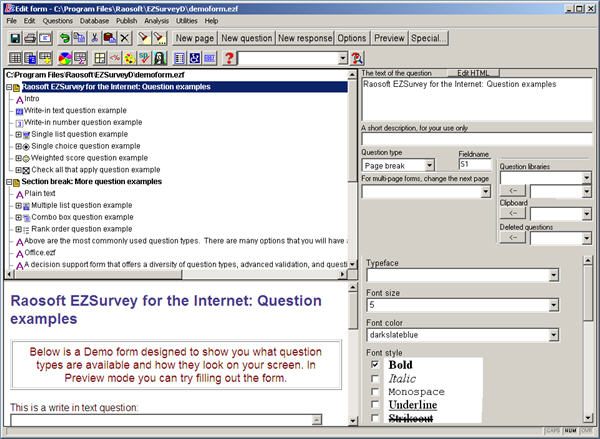Click the four-pane layout grid icon
This screenshot has width=600, height=439.
[100, 58]
